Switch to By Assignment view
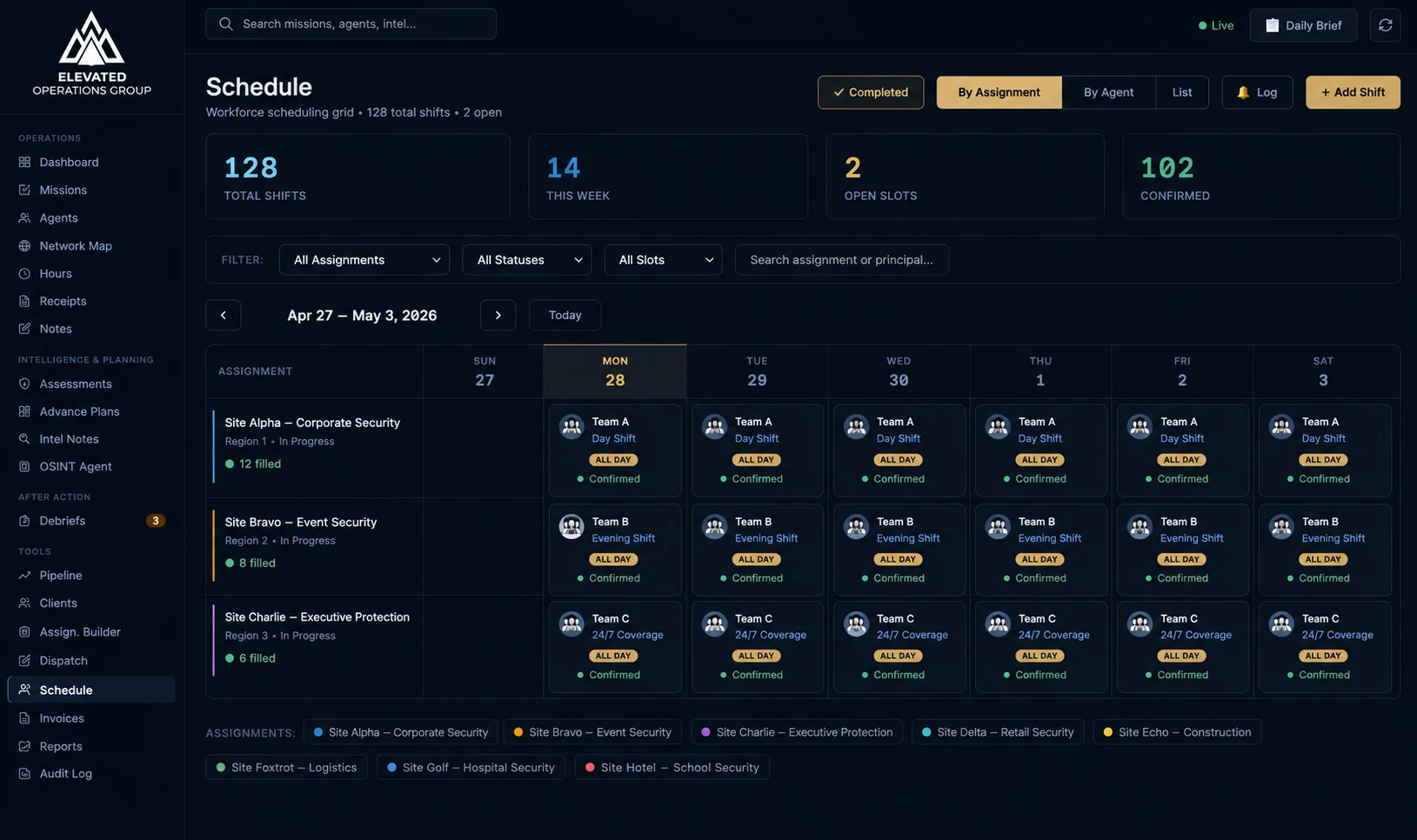The image size is (1417, 840). [x=999, y=92]
